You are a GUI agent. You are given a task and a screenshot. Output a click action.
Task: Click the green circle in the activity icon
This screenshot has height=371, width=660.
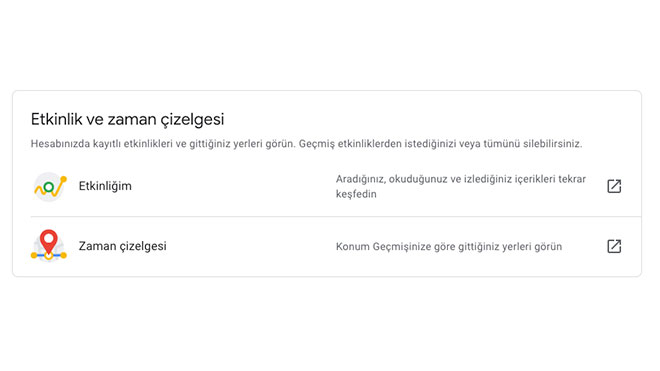point(49,187)
